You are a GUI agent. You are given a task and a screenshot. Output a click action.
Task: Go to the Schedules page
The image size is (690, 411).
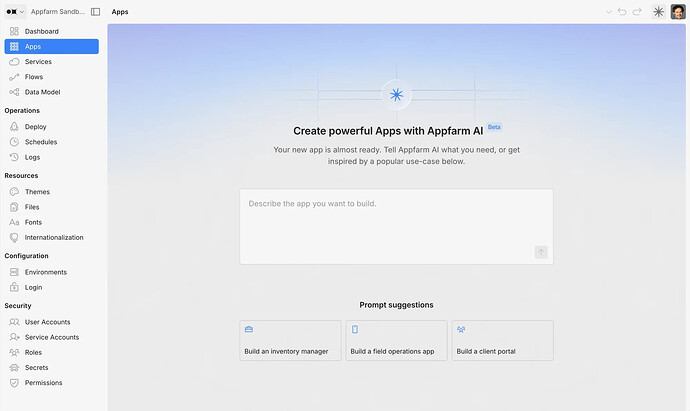[x=51, y=142]
